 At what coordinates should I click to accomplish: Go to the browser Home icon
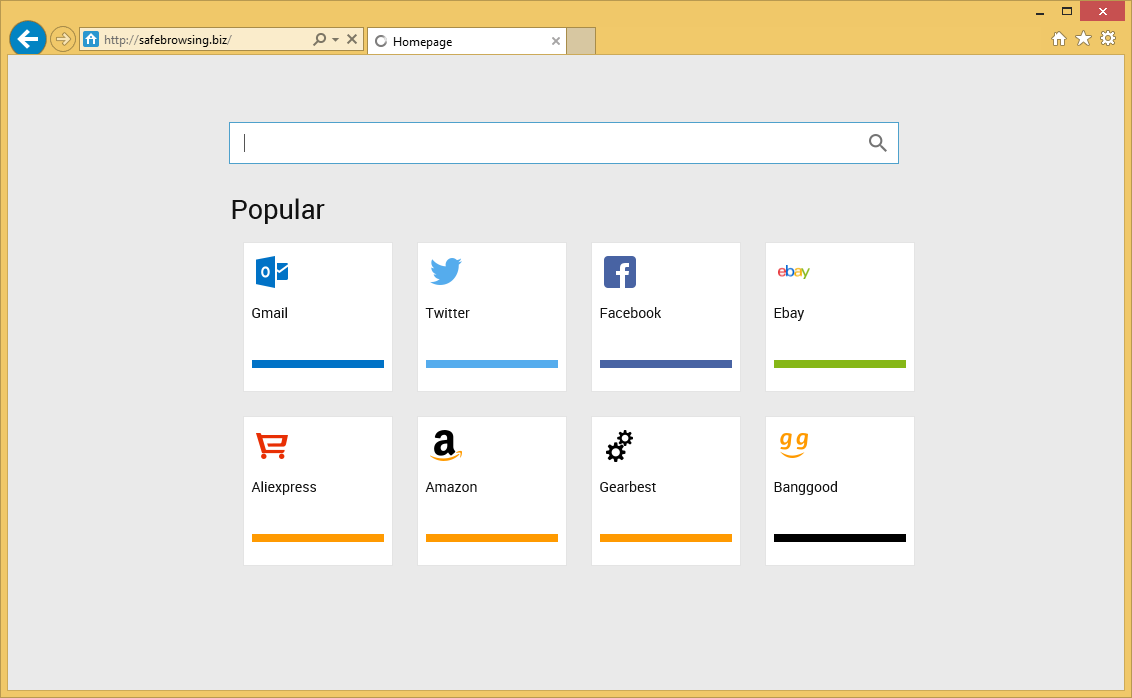(x=1058, y=39)
